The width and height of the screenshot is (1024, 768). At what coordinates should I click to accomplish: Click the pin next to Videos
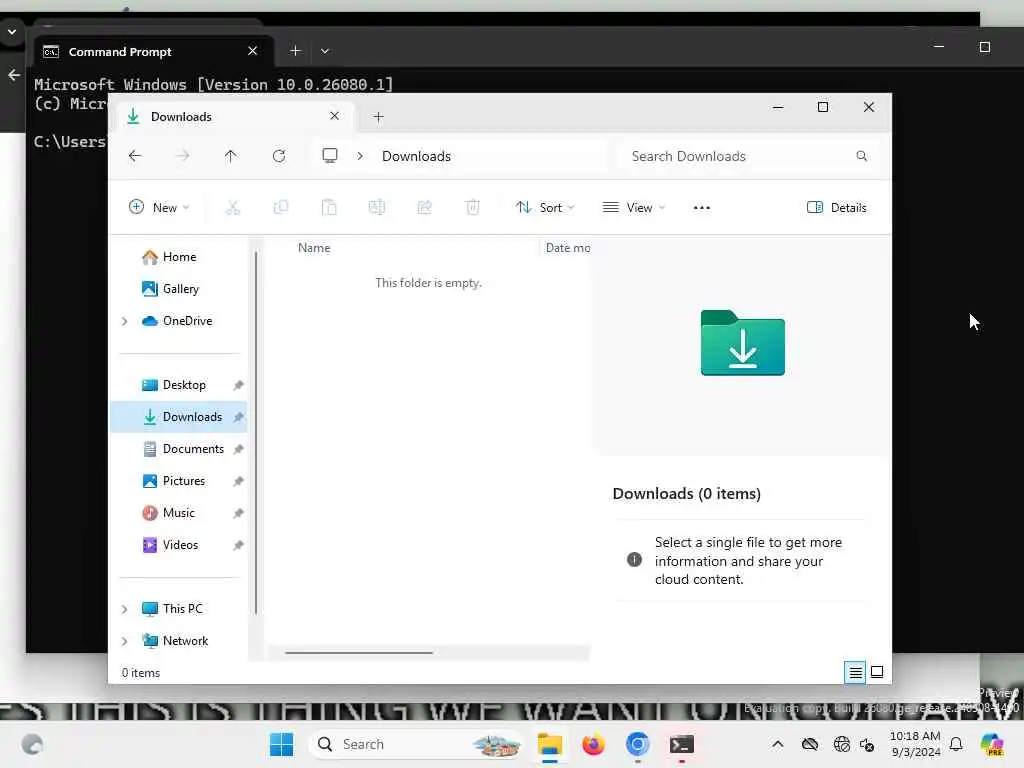[238, 545]
